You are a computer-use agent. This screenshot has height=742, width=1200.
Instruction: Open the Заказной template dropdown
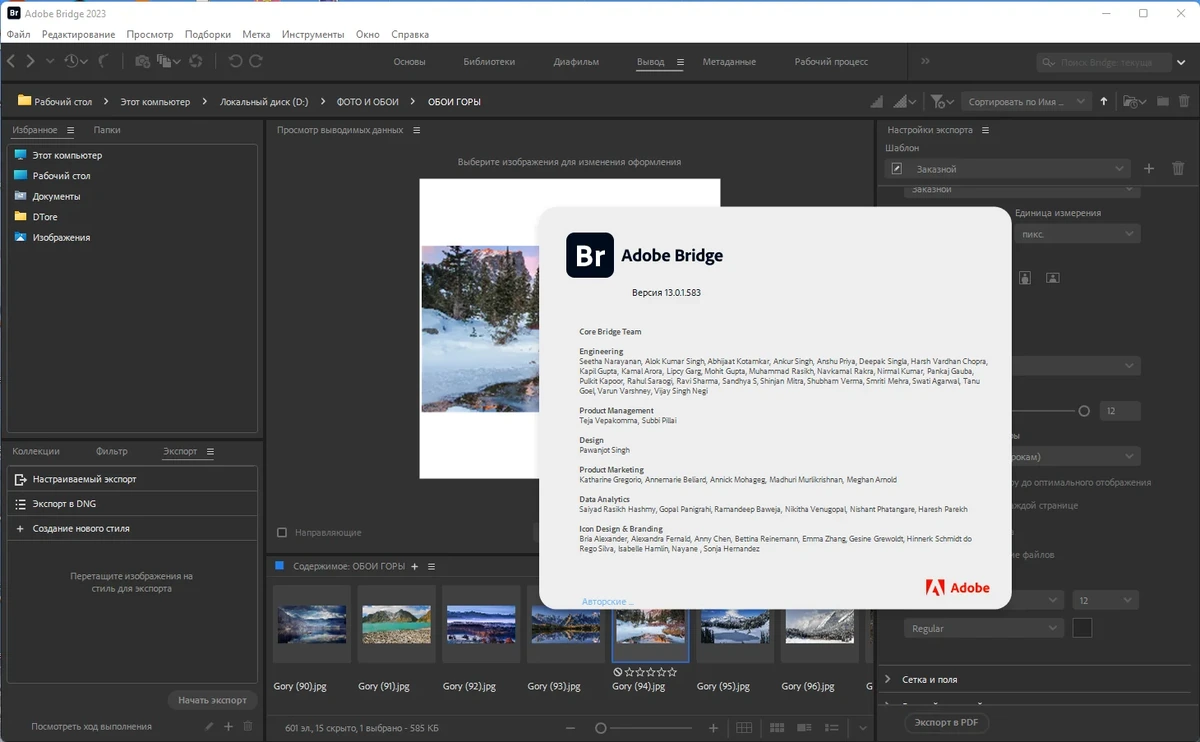pos(1008,169)
